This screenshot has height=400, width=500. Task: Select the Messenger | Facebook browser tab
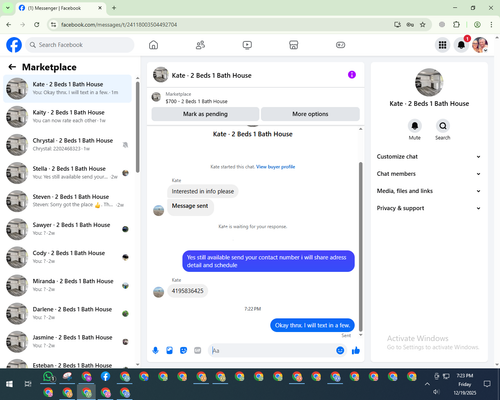[x=61, y=8]
